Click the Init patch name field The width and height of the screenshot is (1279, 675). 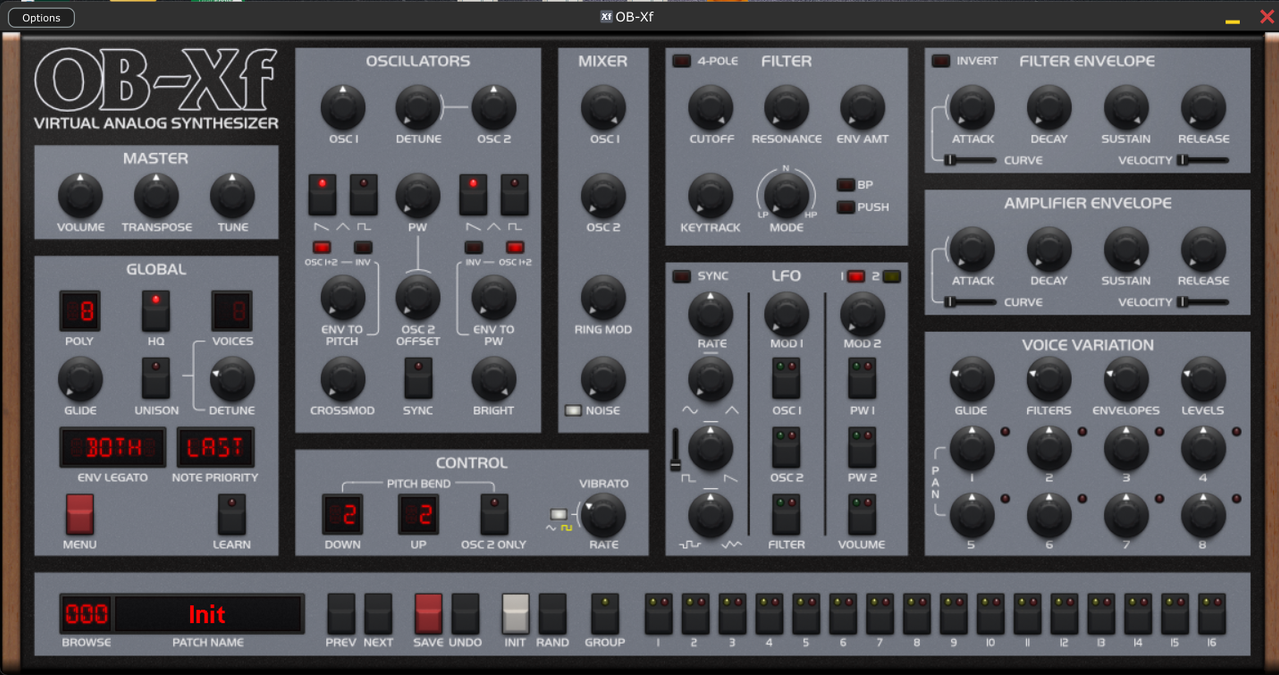pos(208,614)
